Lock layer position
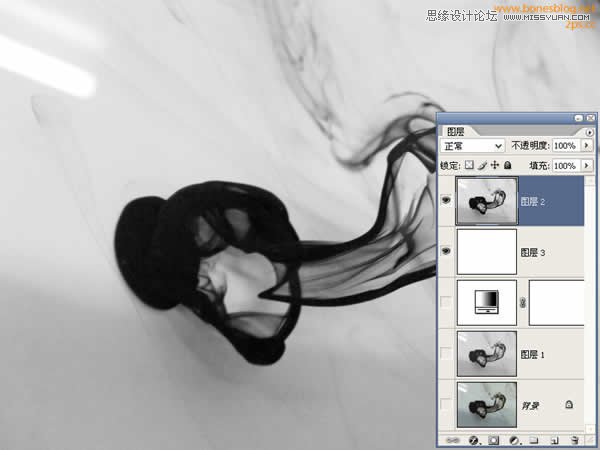This screenshot has height=450, width=600. [495, 165]
